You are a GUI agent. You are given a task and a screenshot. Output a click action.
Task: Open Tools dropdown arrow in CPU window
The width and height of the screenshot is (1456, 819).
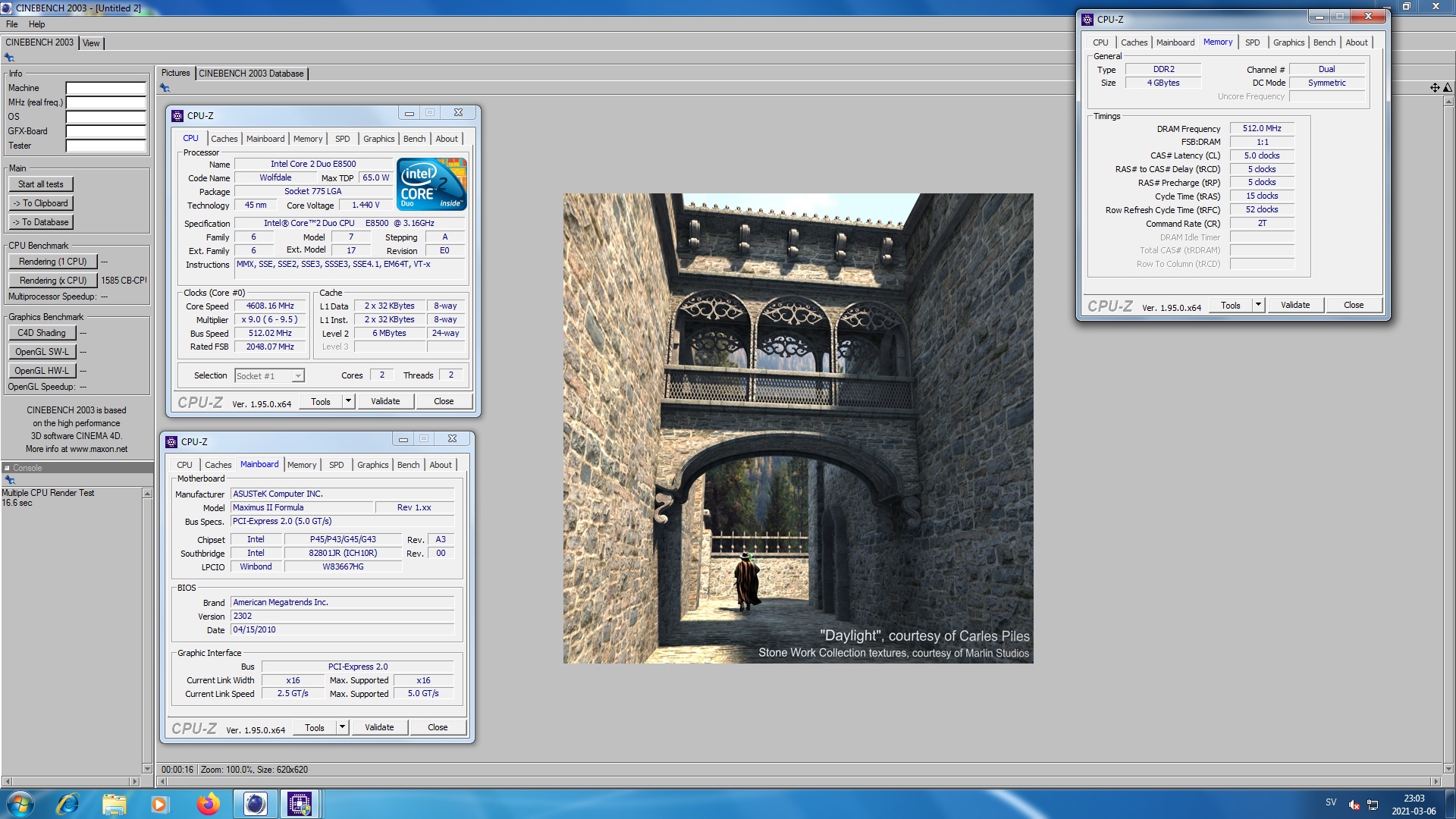[348, 401]
